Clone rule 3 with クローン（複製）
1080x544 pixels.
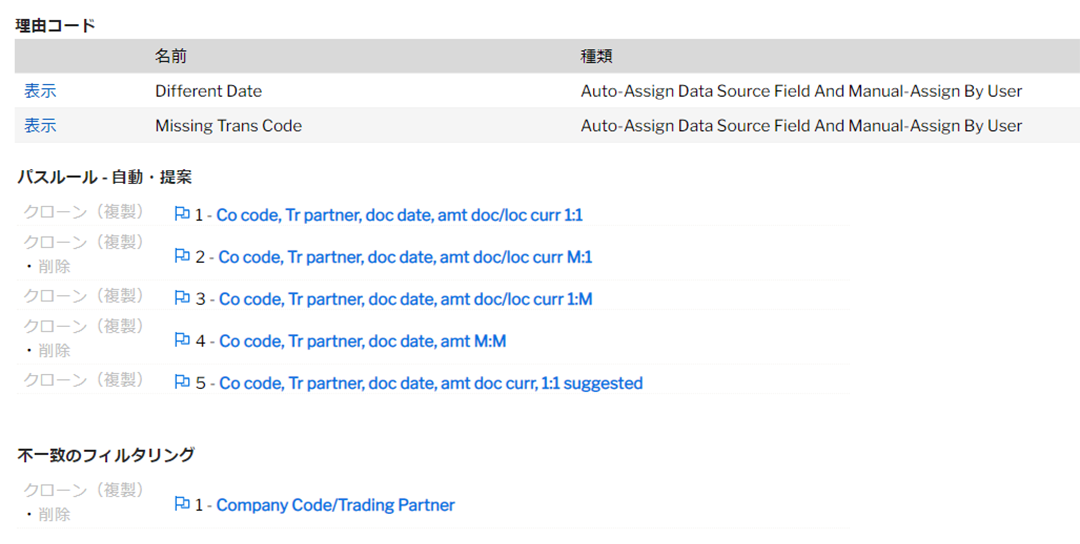coord(83,295)
